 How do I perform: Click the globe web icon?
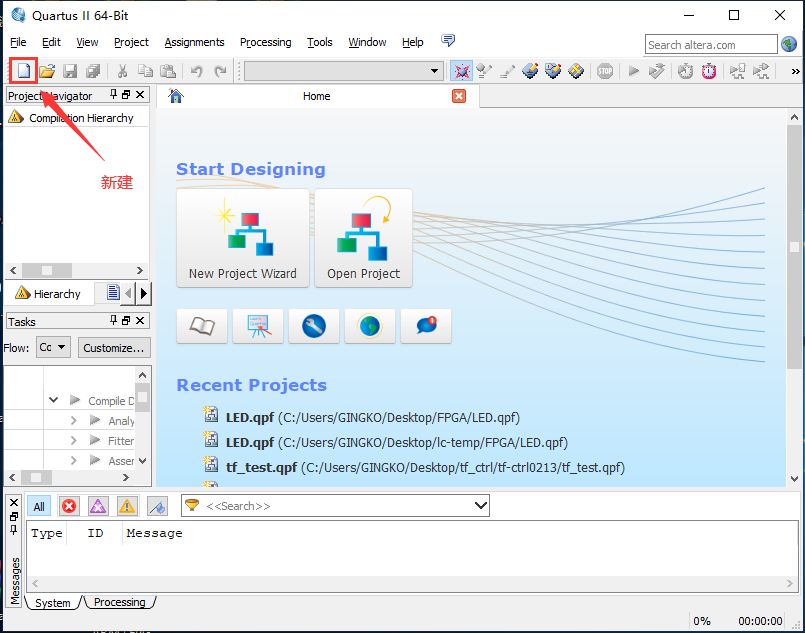370,326
